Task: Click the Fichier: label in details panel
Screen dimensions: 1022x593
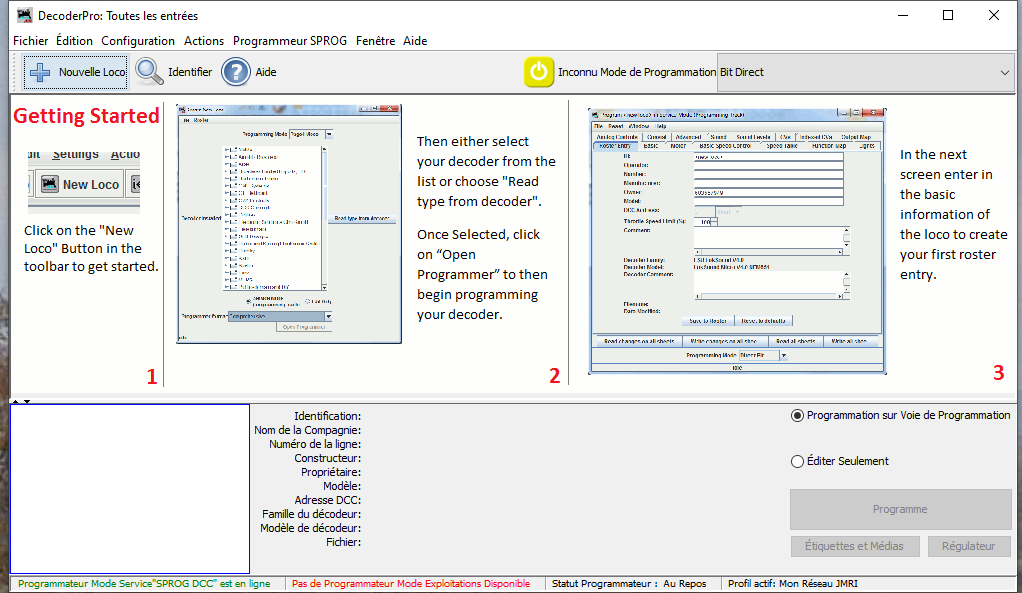Action: [343, 542]
